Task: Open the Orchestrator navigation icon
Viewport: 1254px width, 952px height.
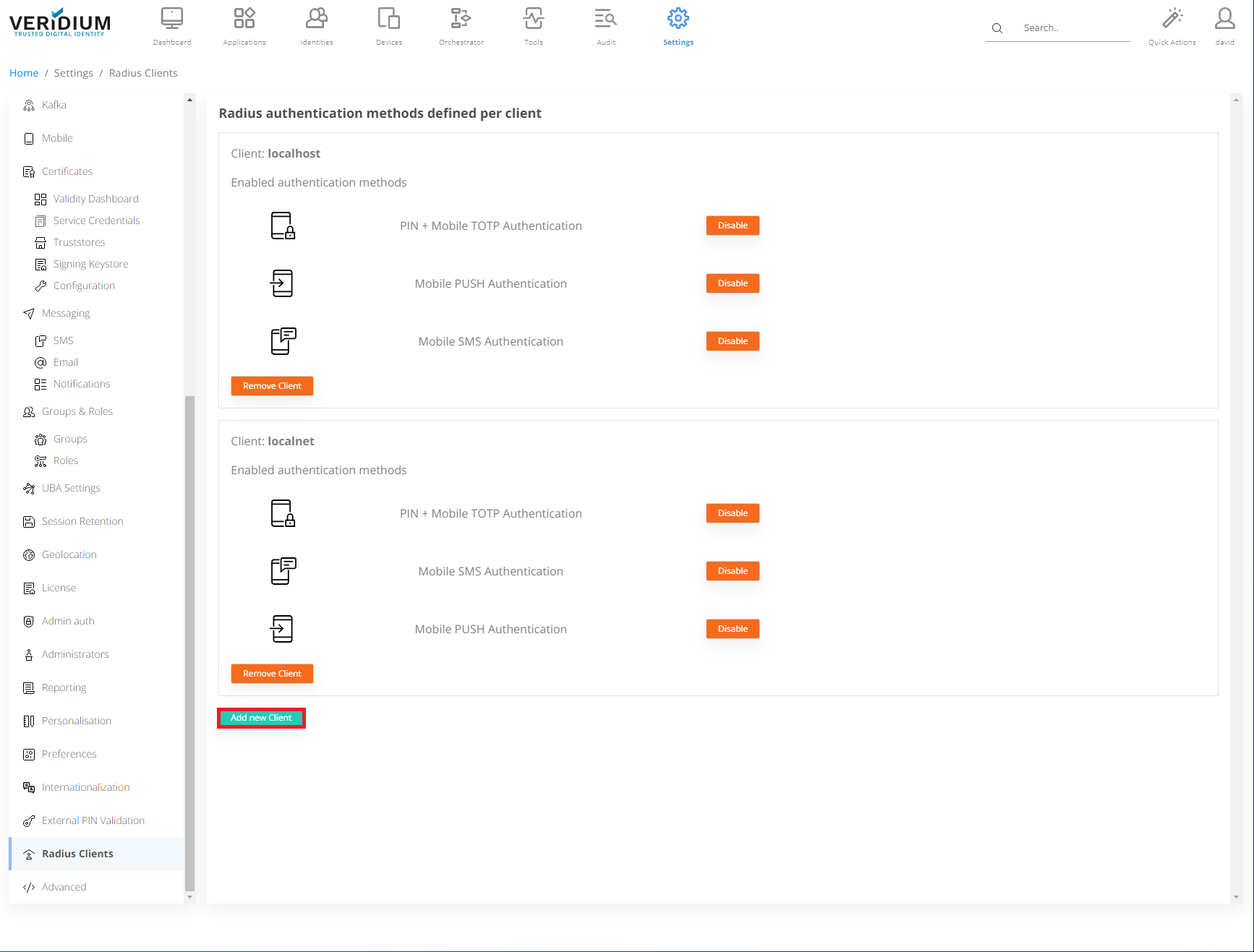Action: coord(461,19)
